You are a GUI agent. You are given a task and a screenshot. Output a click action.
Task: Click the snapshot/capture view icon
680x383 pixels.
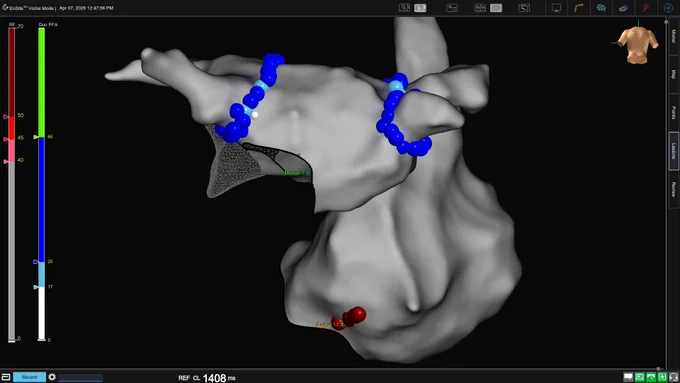point(524,8)
